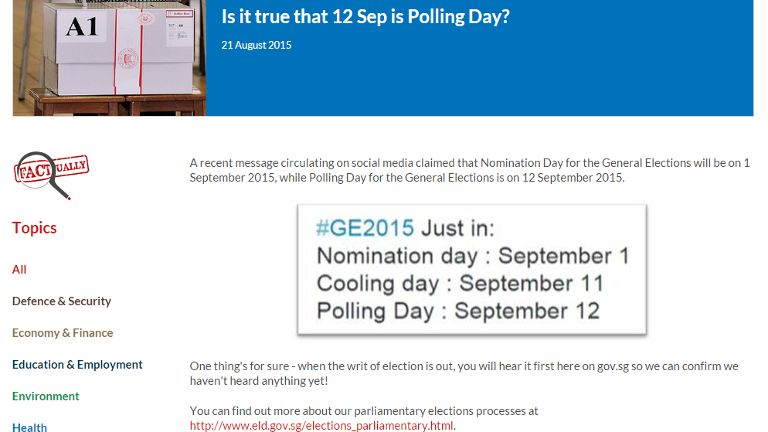Open the Defence & Security topic
The width and height of the screenshot is (768, 432).
(61, 301)
